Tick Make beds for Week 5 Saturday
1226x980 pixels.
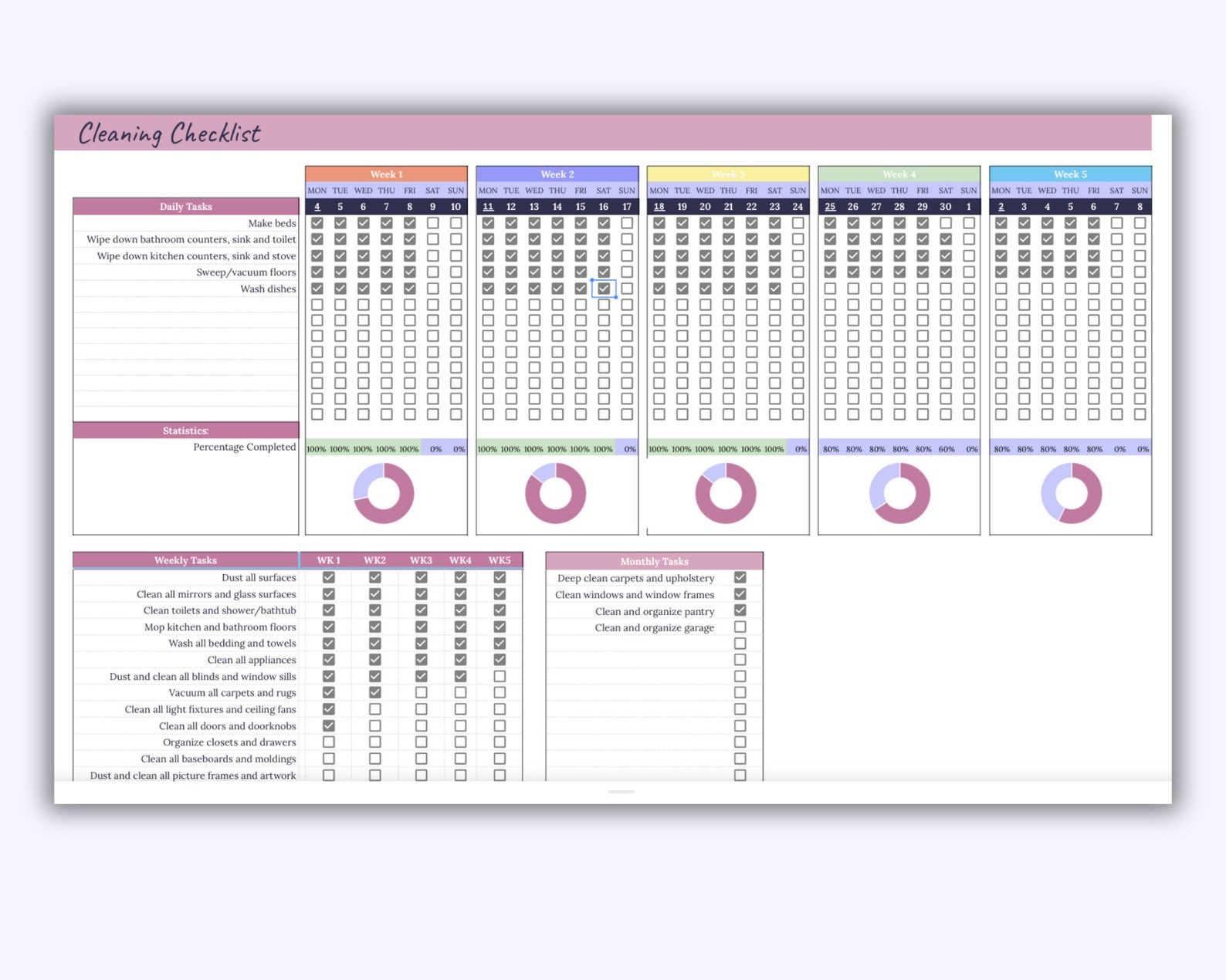1116,223
